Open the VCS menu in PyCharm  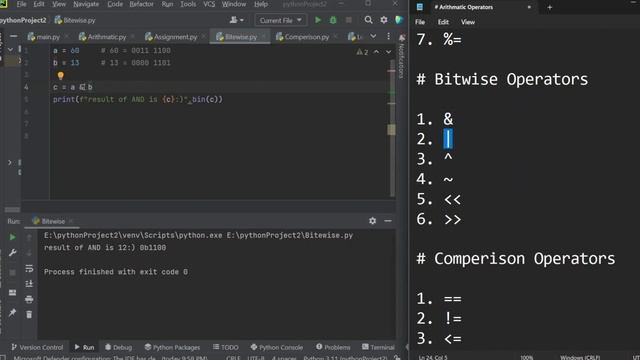[209, 4]
